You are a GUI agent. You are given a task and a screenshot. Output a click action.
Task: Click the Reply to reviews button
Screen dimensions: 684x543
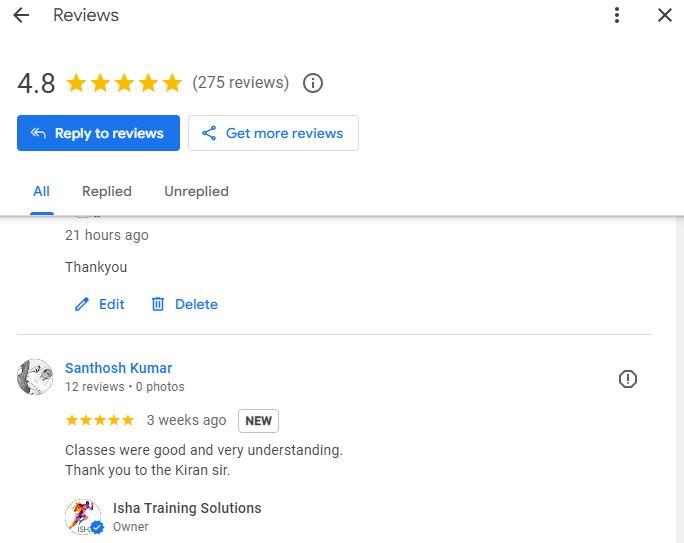(x=98, y=133)
